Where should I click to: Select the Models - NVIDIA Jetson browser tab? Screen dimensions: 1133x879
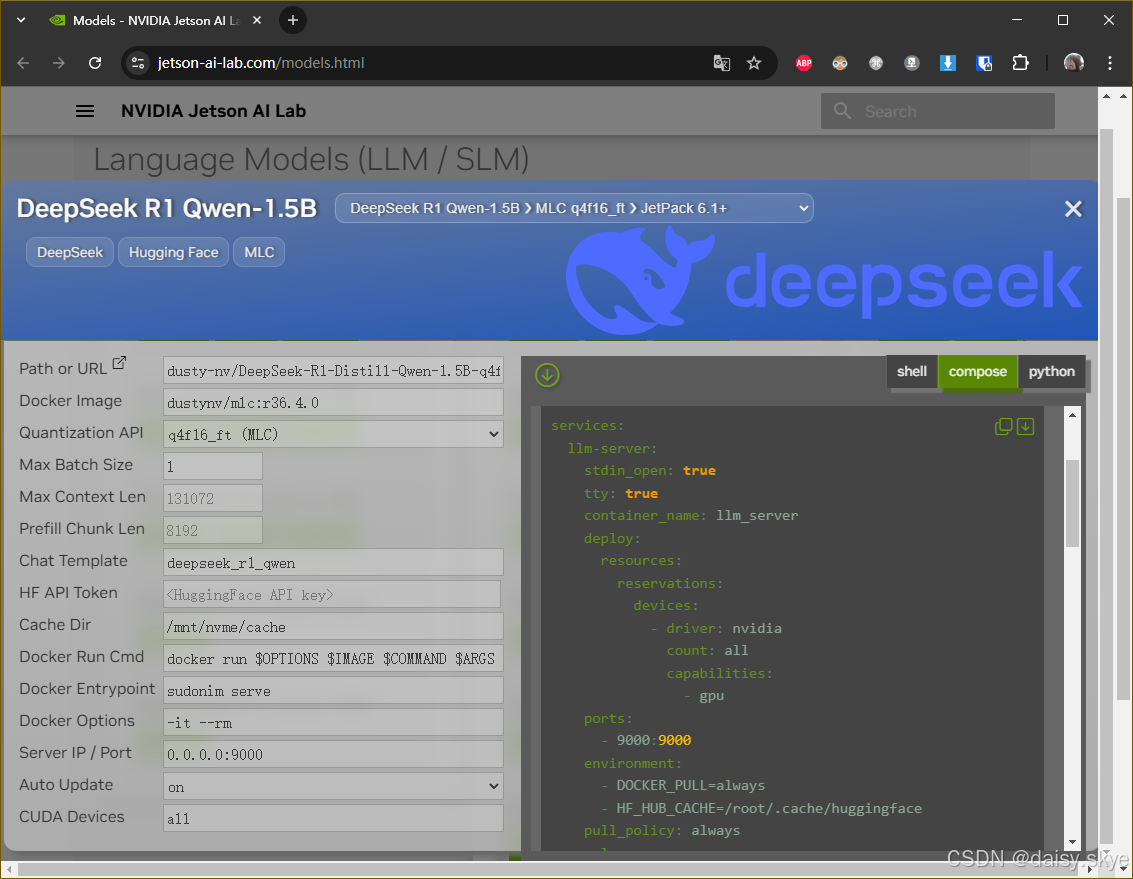tap(155, 20)
